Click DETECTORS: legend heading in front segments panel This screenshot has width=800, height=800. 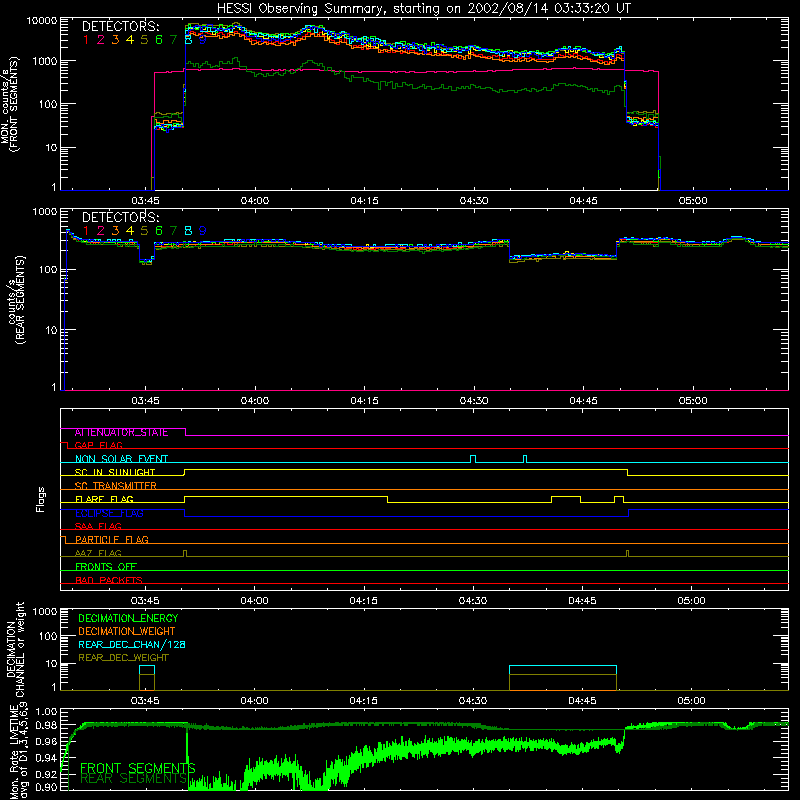click(120, 26)
